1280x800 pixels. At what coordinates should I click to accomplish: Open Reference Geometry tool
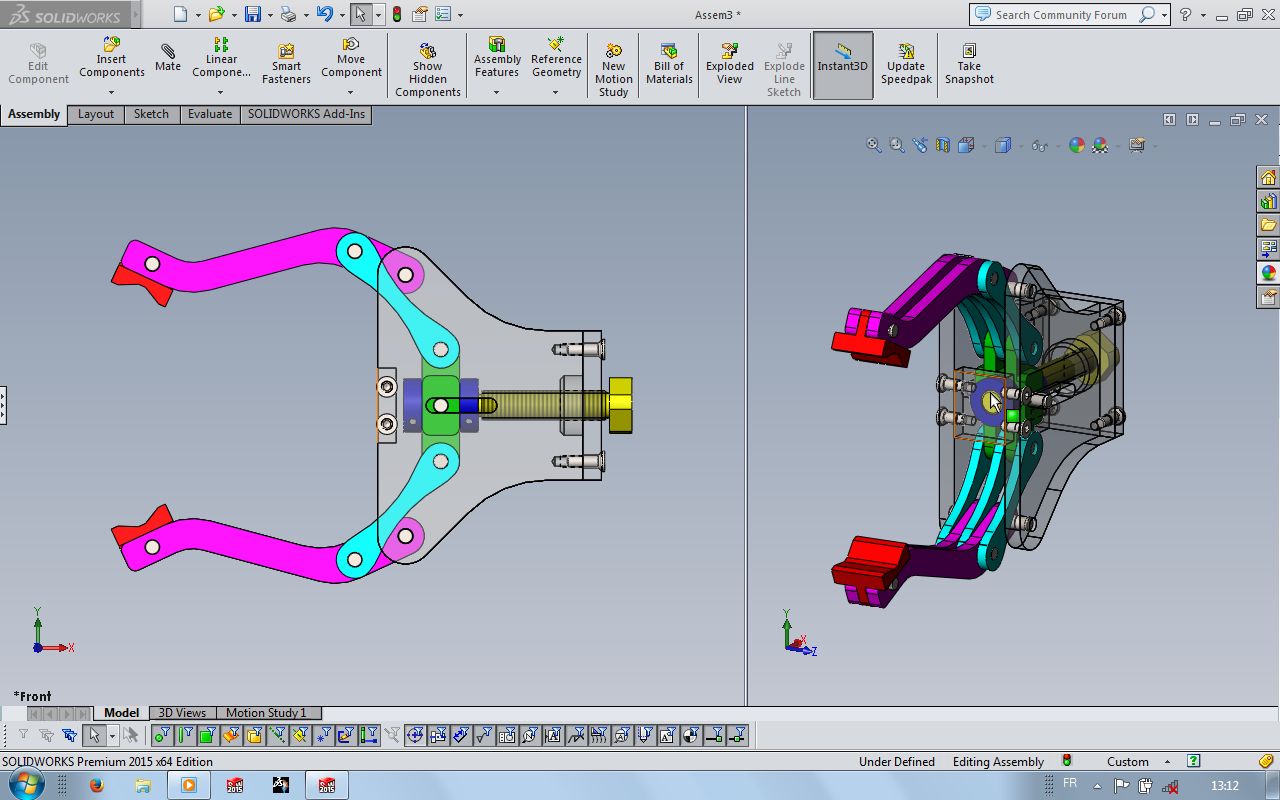click(556, 57)
